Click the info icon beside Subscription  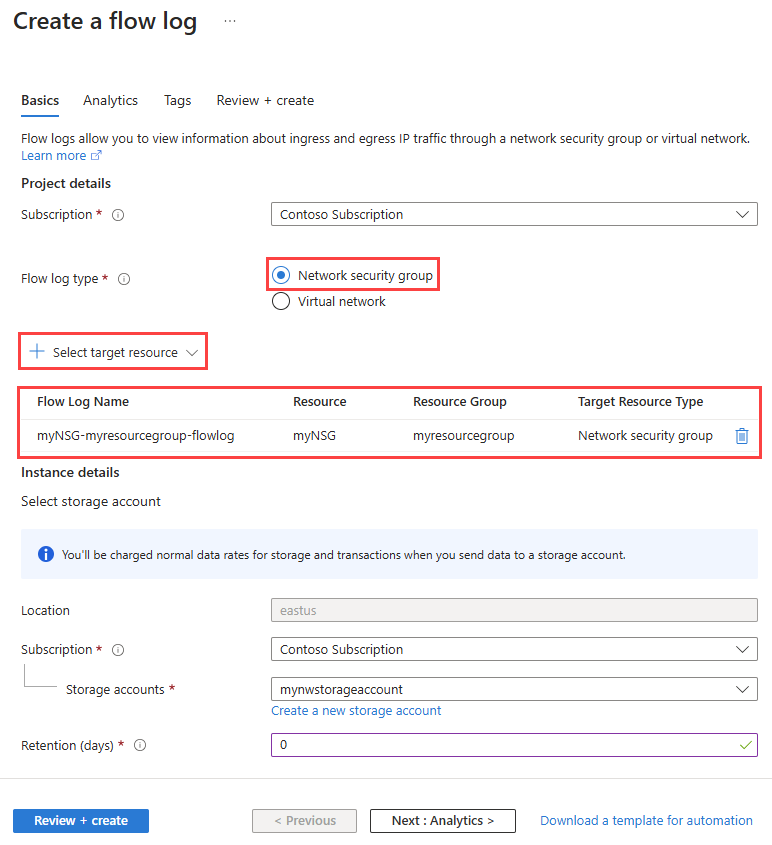click(x=117, y=214)
